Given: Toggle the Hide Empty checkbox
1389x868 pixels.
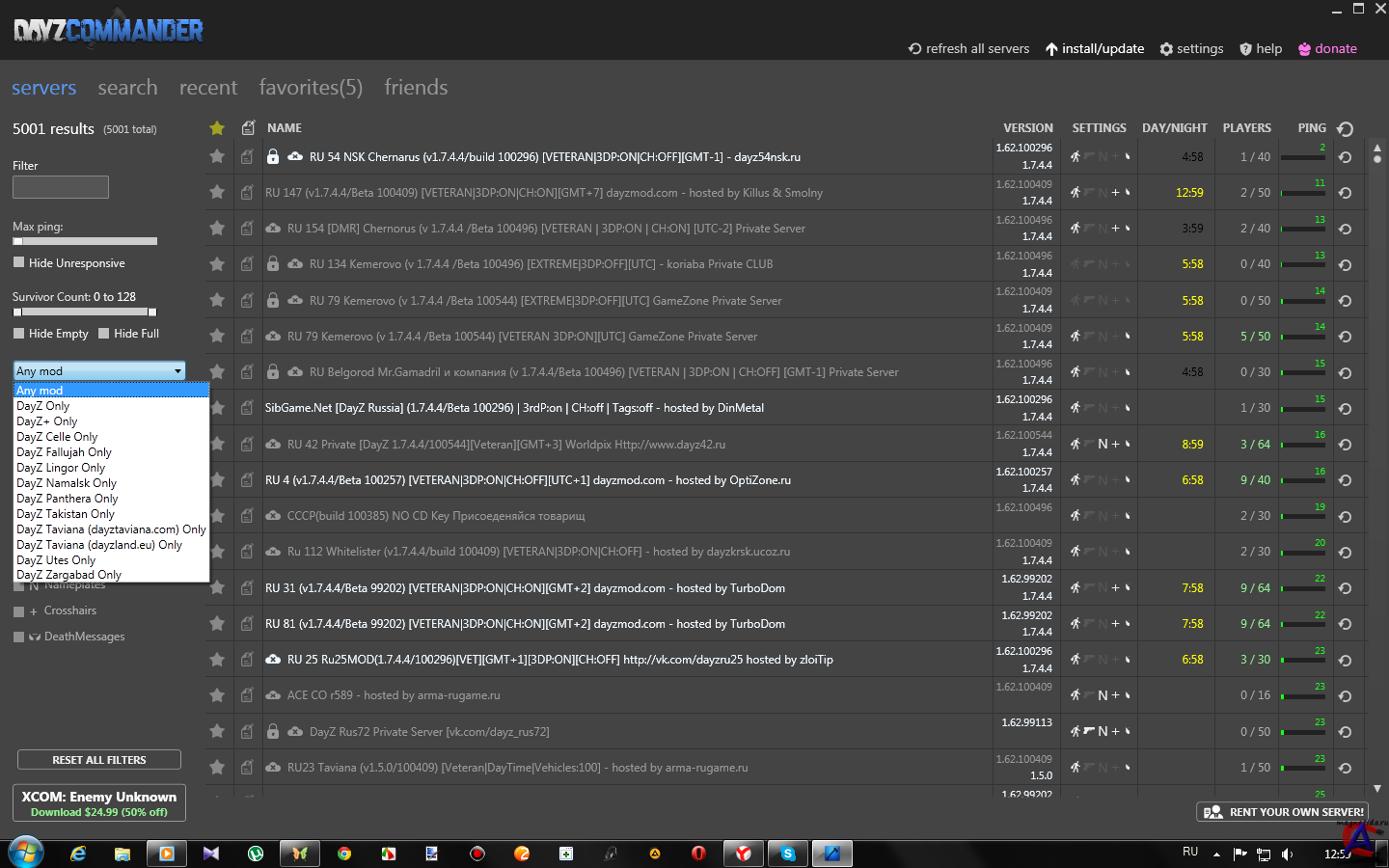Looking at the screenshot, I should click(18, 334).
